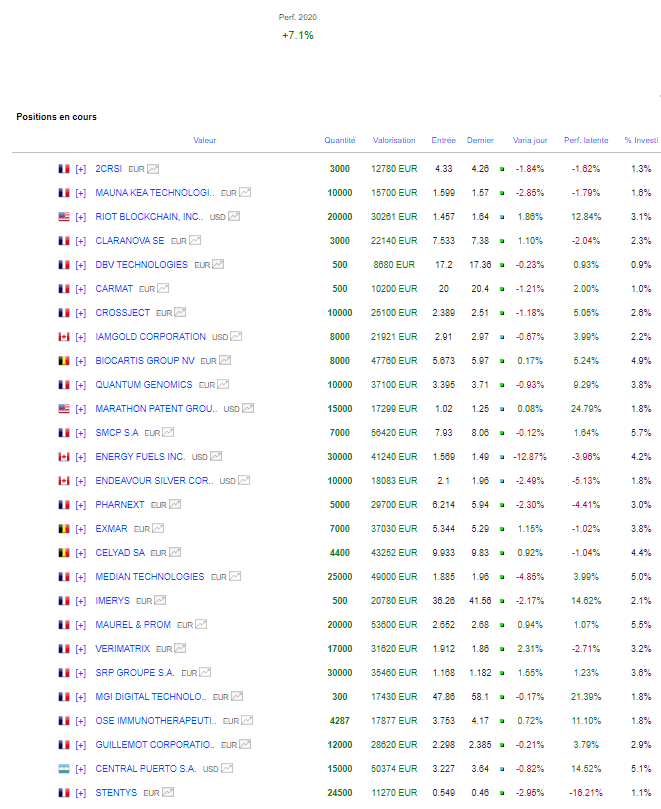Click chart icon next to EXMAR
The height and width of the screenshot is (809, 661).
click(x=158, y=529)
